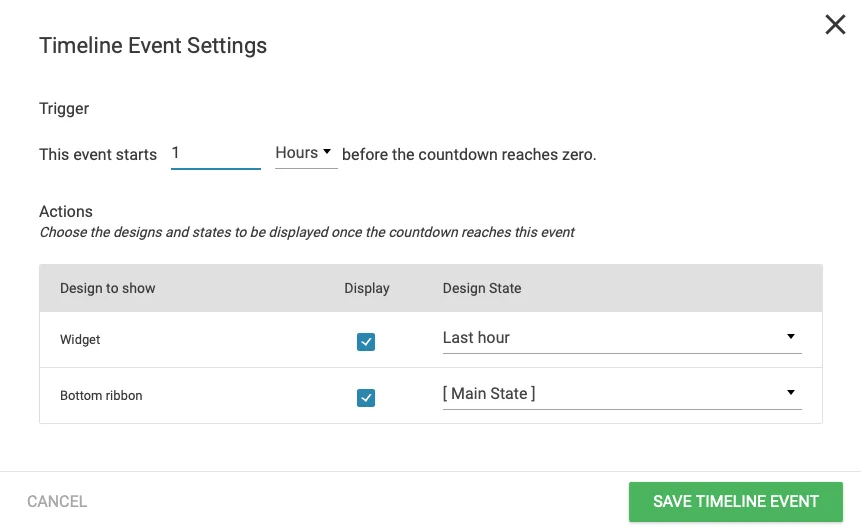
Task: Close the Timeline Event Settings dialog
Action: coord(835,25)
